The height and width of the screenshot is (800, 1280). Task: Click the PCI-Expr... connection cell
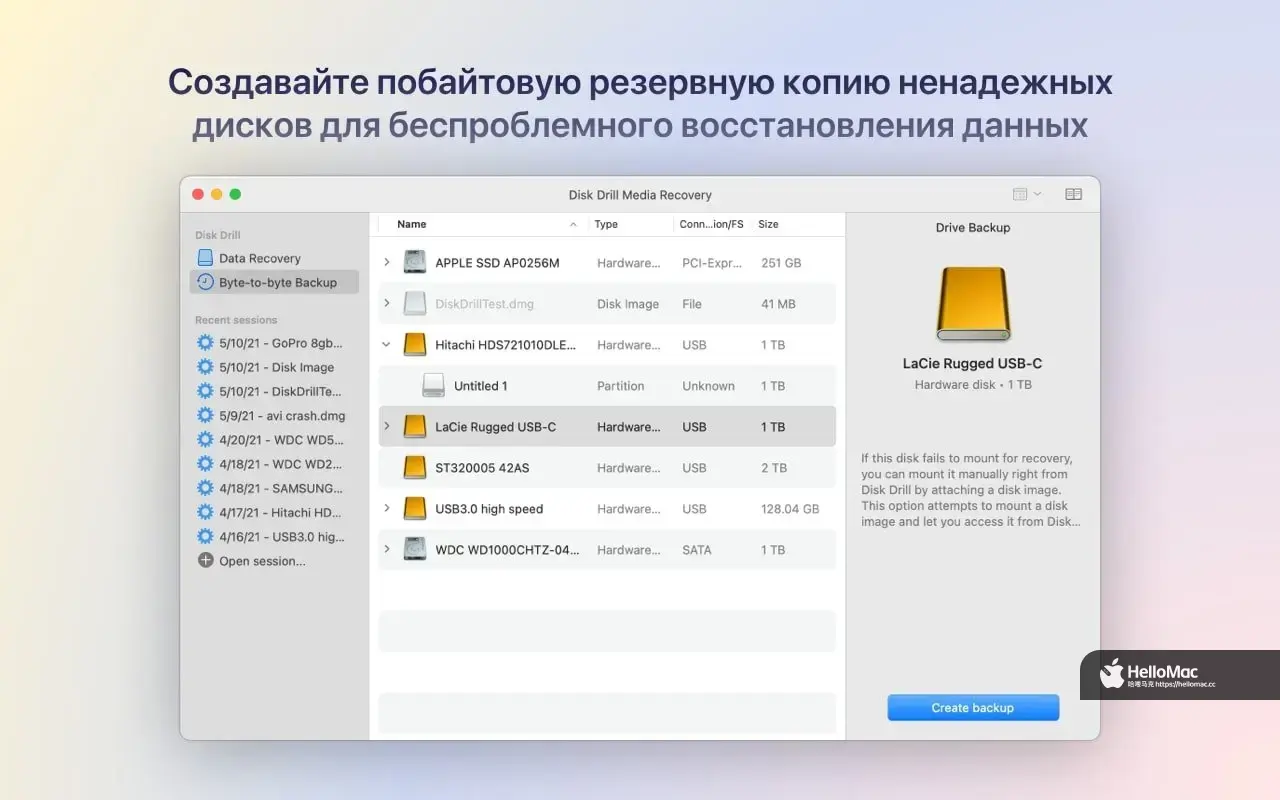[x=710, y=263]
